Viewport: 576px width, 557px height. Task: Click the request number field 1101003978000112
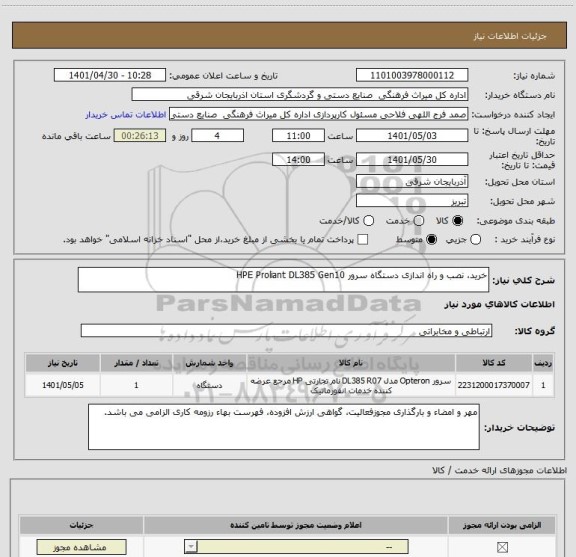click(x=412, y=75)
